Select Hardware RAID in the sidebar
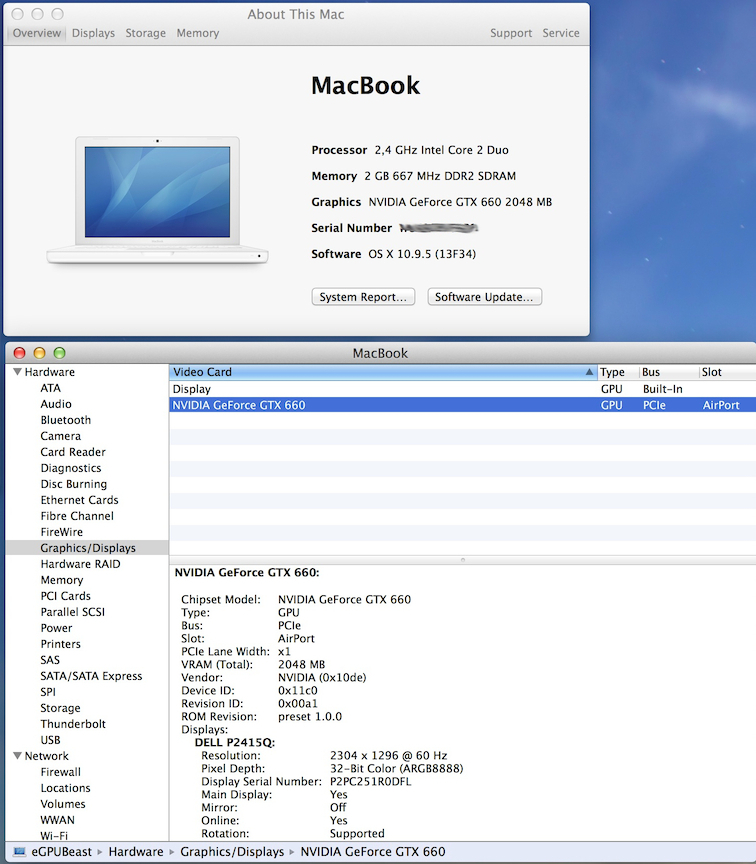Image resolution: width=756 pixels, height=864 pixels. [80, 564]
